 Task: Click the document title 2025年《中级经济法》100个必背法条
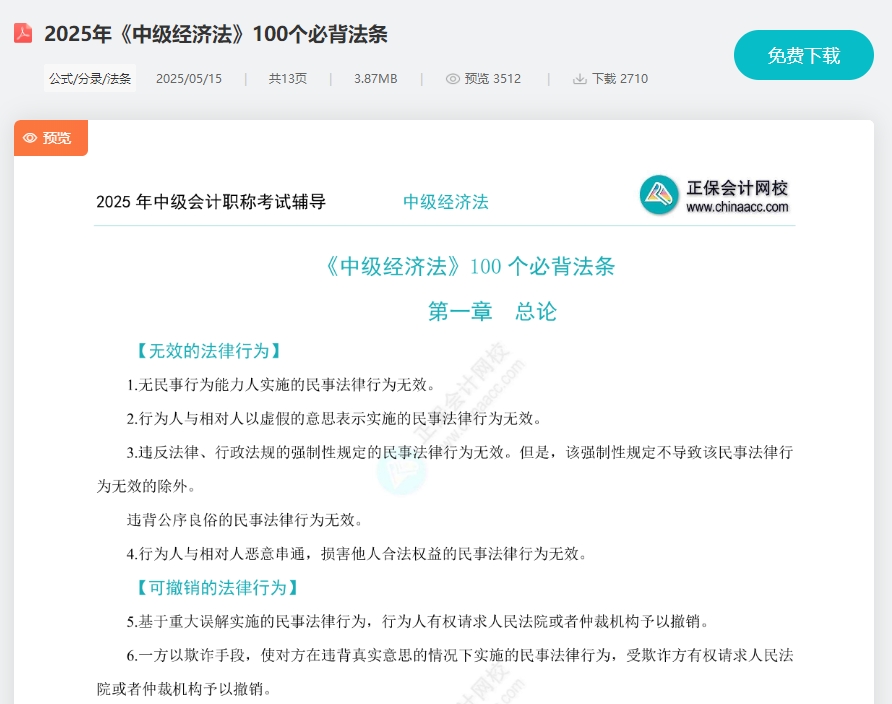coord(216,33)
